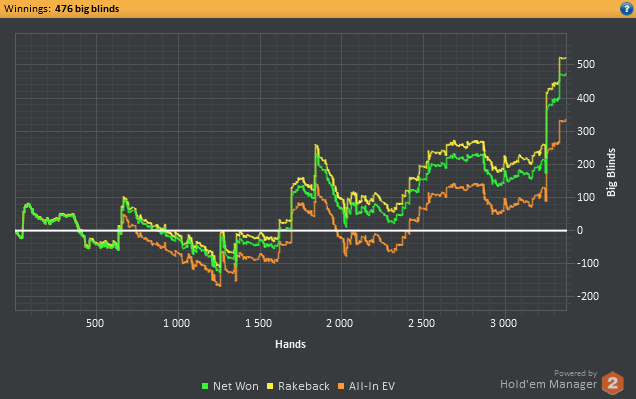Click the -200 y-axis label
Image resolution: width=636 pixels, height=399 pixels.
click(588, 296)
